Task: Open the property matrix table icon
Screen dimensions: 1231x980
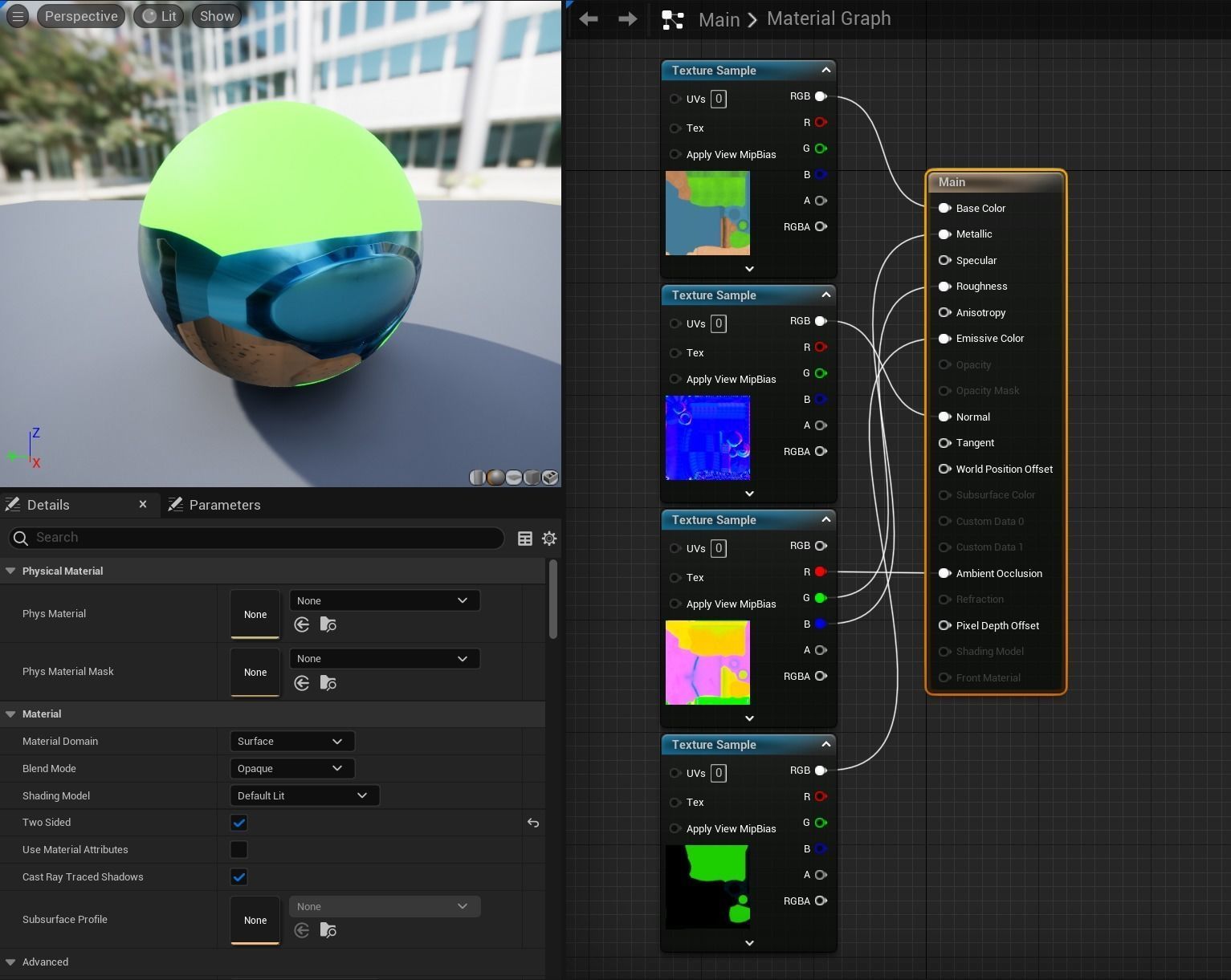Action: [525, 539]
